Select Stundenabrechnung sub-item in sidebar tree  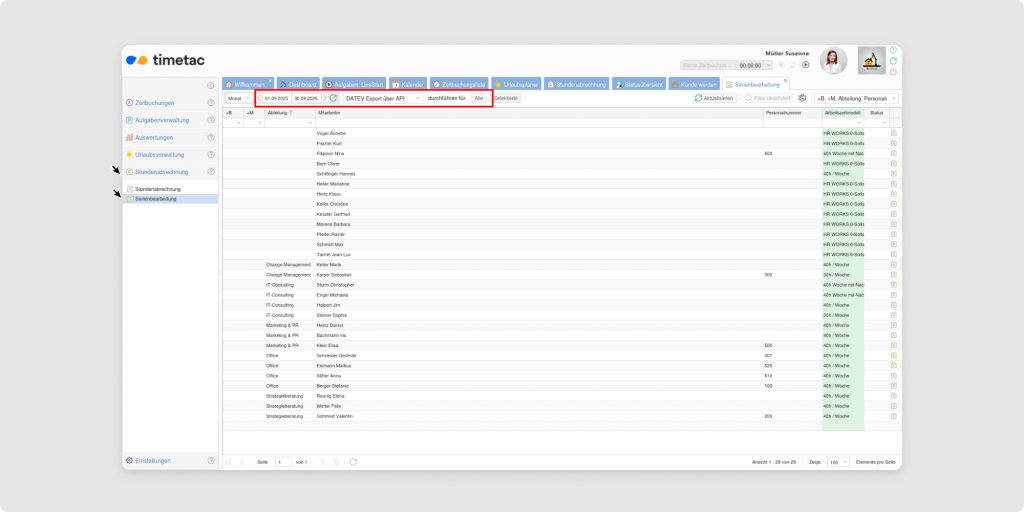(157, 189)
